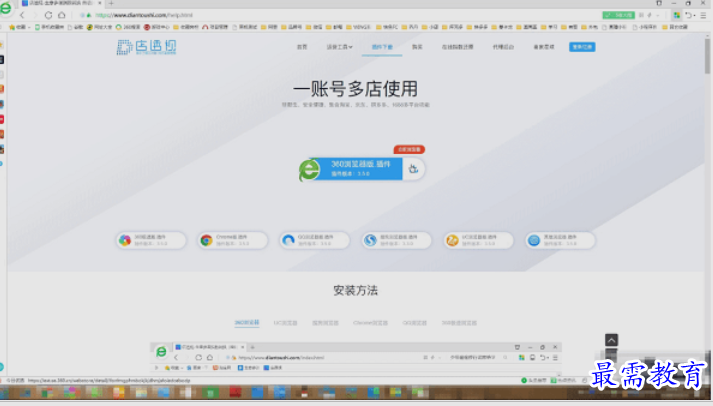Click the first taskbar icon at bottom-left

pos(4,392)
